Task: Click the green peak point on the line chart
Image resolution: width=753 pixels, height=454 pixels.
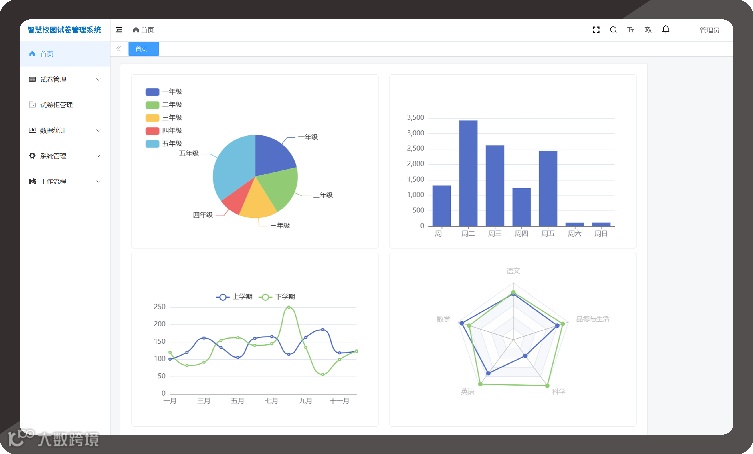Action: point(288,307)
